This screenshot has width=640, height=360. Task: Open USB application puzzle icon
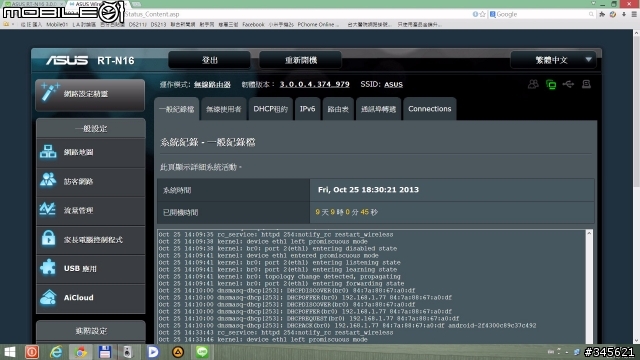coord(48,268)
